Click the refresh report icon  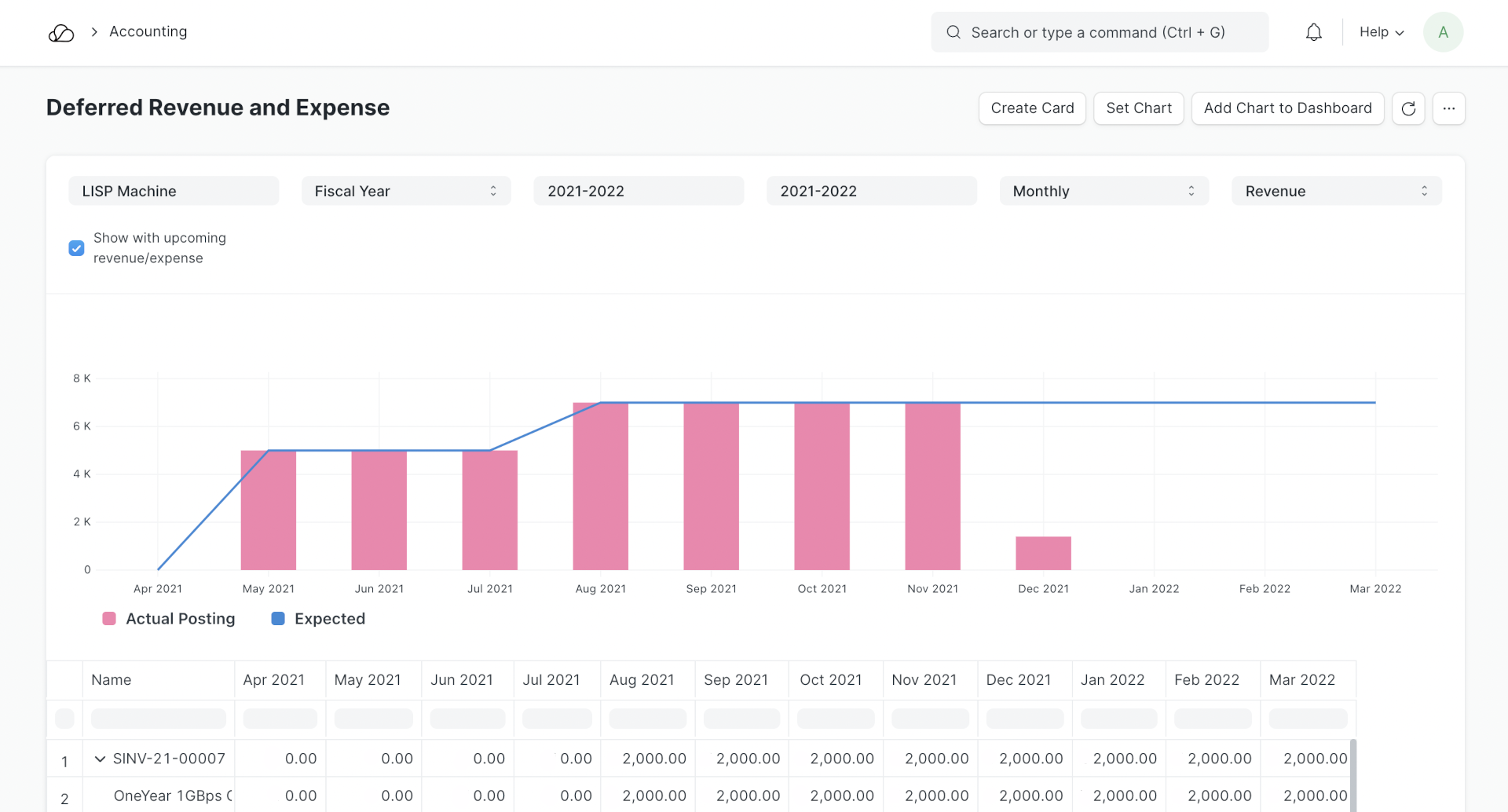(x=1408, y=108)
